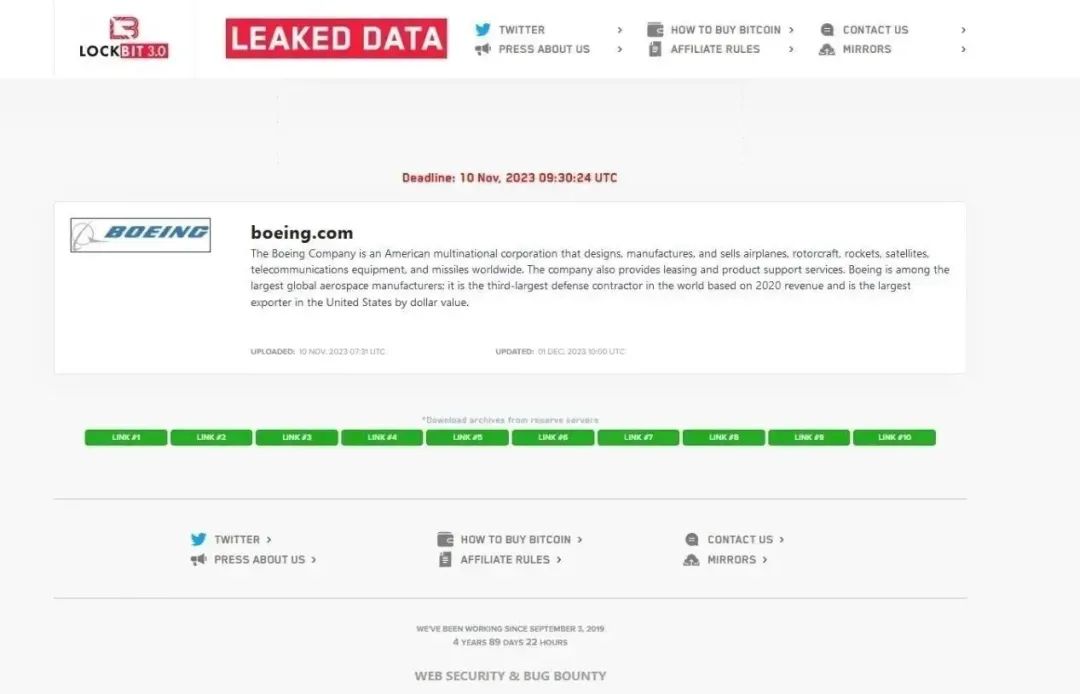Click the Twitter bird icon in header
The image size is (1080, 694).
[x=483, y=30]
